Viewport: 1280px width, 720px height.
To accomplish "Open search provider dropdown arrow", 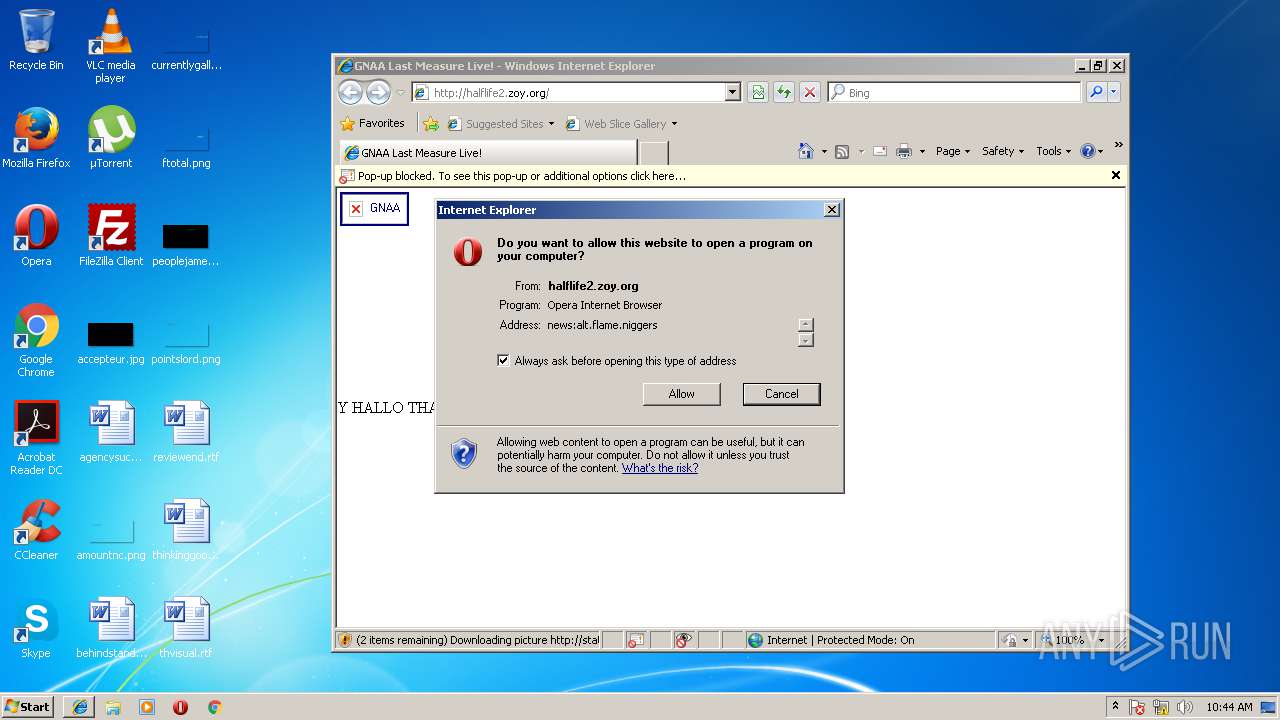I will coord(1114,93).
